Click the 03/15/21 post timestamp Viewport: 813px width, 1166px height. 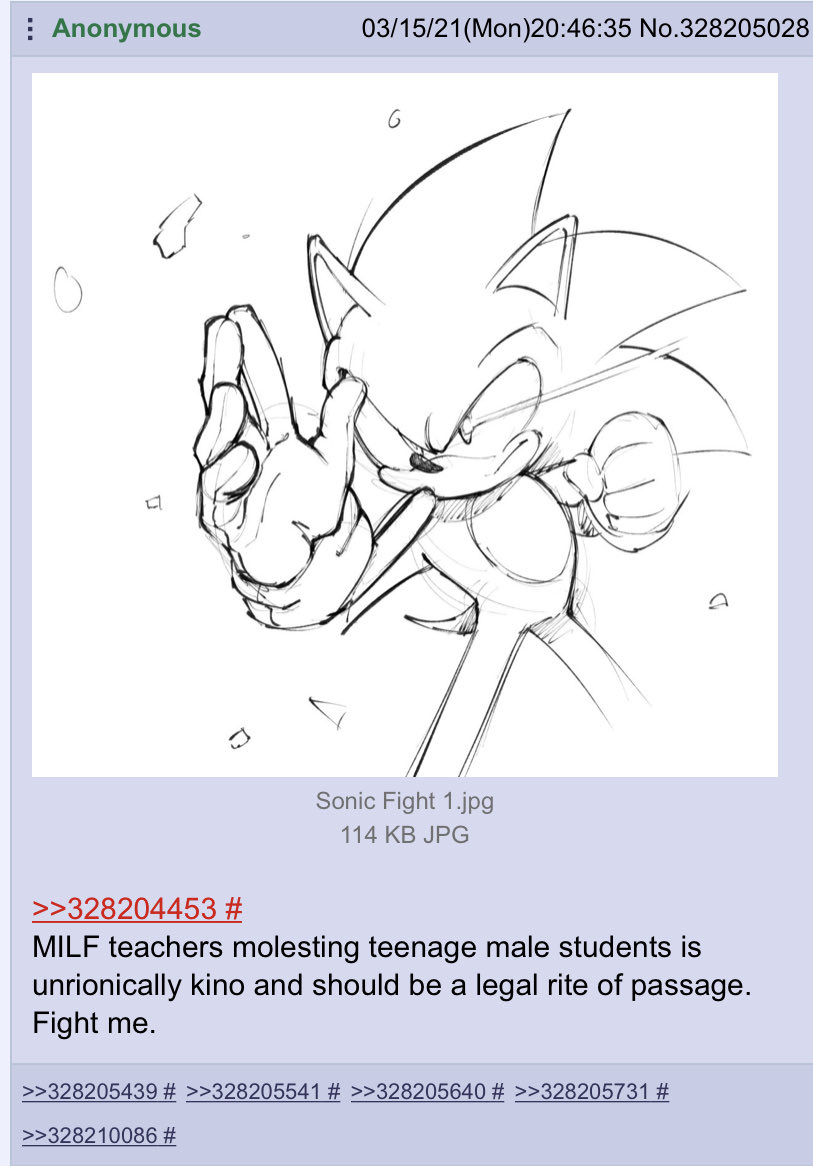(x=497, y=28)
